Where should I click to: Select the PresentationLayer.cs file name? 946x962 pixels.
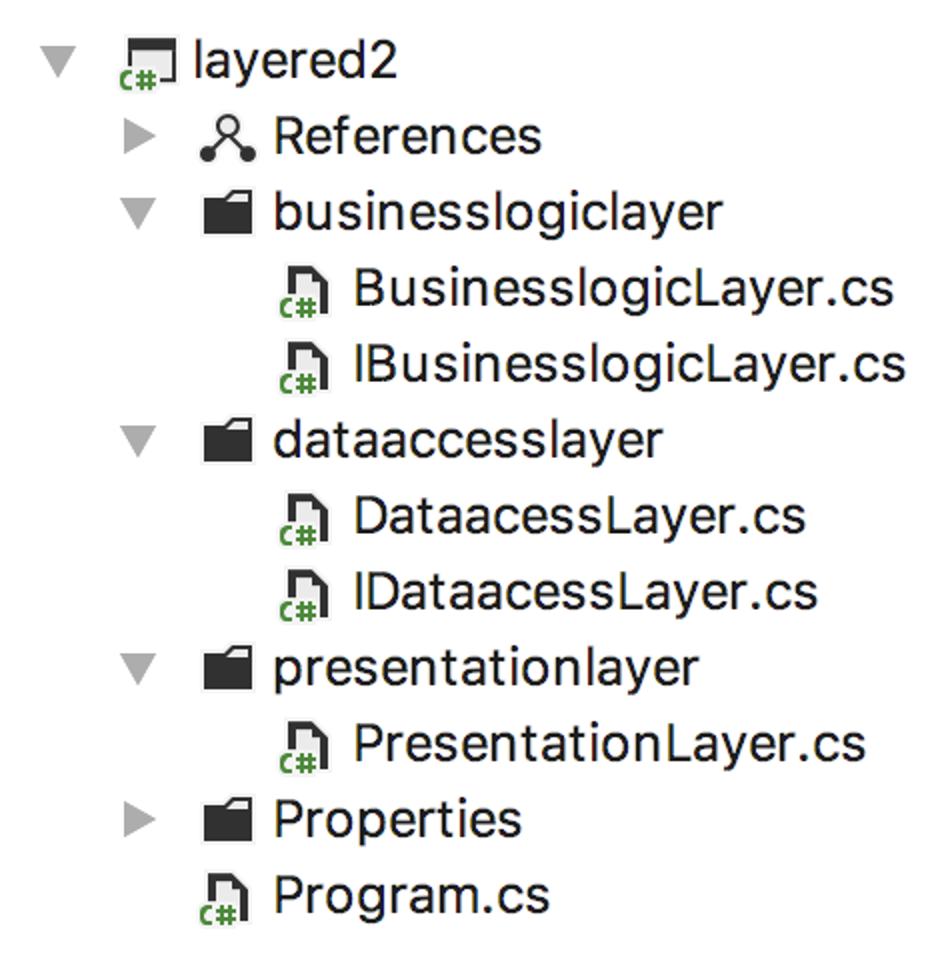pos(609,744)
